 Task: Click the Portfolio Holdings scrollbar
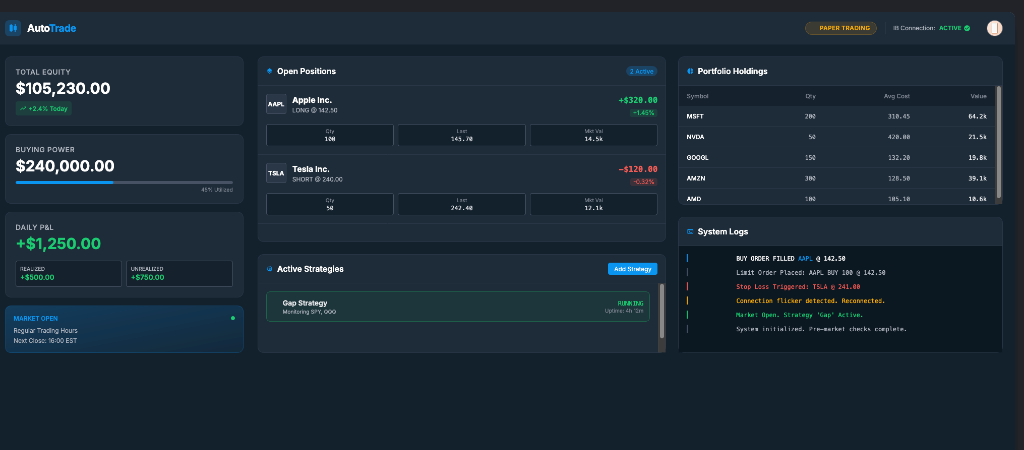click(x=998, y=142)
